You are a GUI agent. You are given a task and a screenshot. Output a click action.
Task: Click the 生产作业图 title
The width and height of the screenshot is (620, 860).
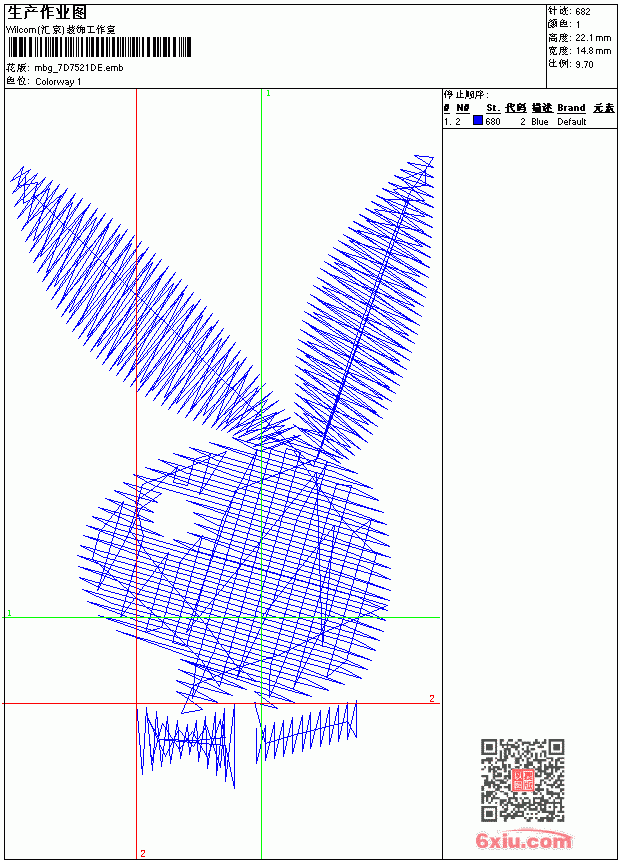click(47, 12)
